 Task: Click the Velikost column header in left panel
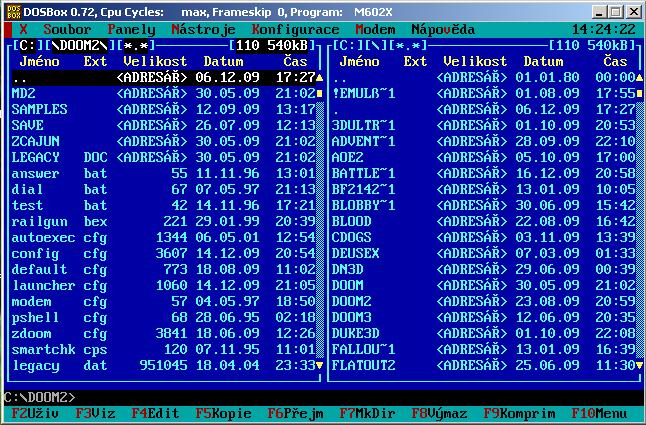tap(155, 61)
